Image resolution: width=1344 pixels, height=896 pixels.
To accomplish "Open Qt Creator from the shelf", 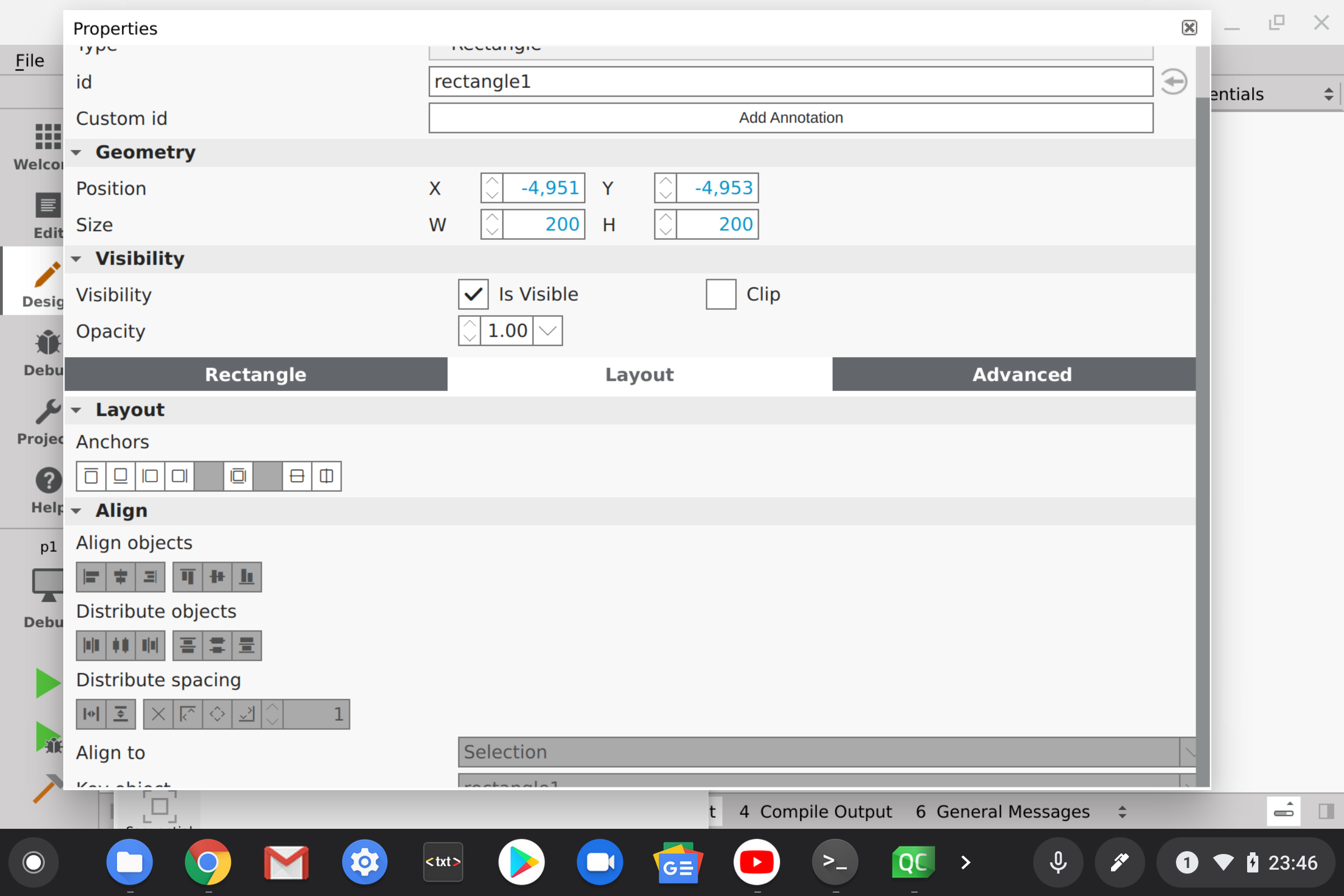I will coord(913,862).
